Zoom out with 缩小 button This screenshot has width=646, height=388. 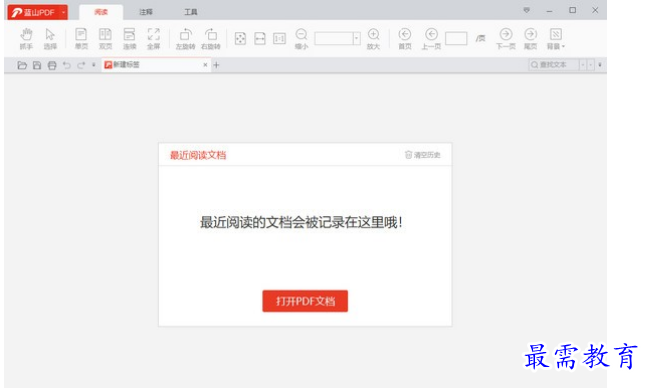302,39
